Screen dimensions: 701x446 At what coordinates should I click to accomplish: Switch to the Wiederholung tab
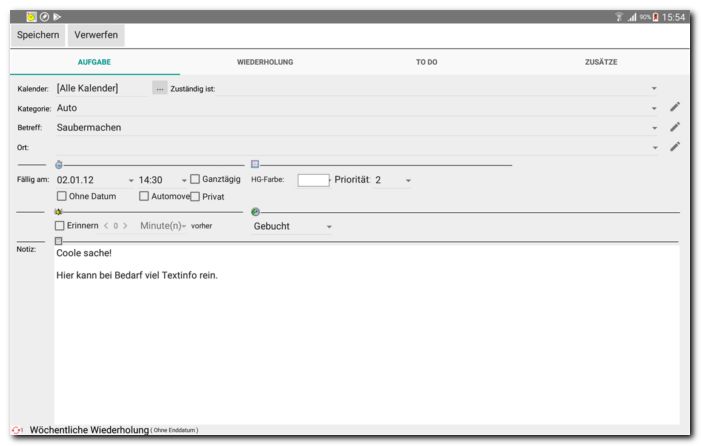[265, 62]
